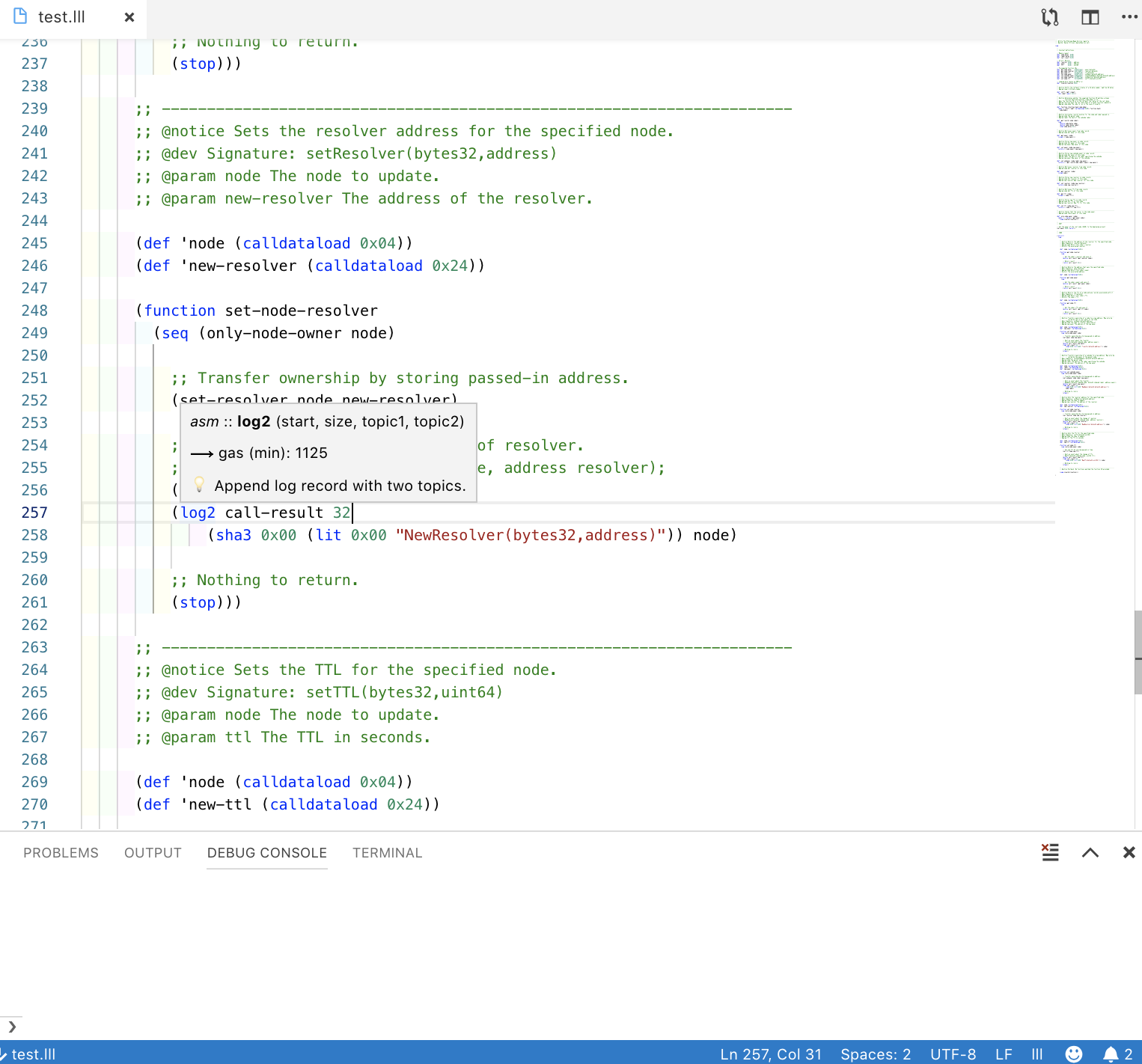Change indentation via Spaces: 2
This screenshot has width=1142, height=1064.
(x=876, y=1054)
